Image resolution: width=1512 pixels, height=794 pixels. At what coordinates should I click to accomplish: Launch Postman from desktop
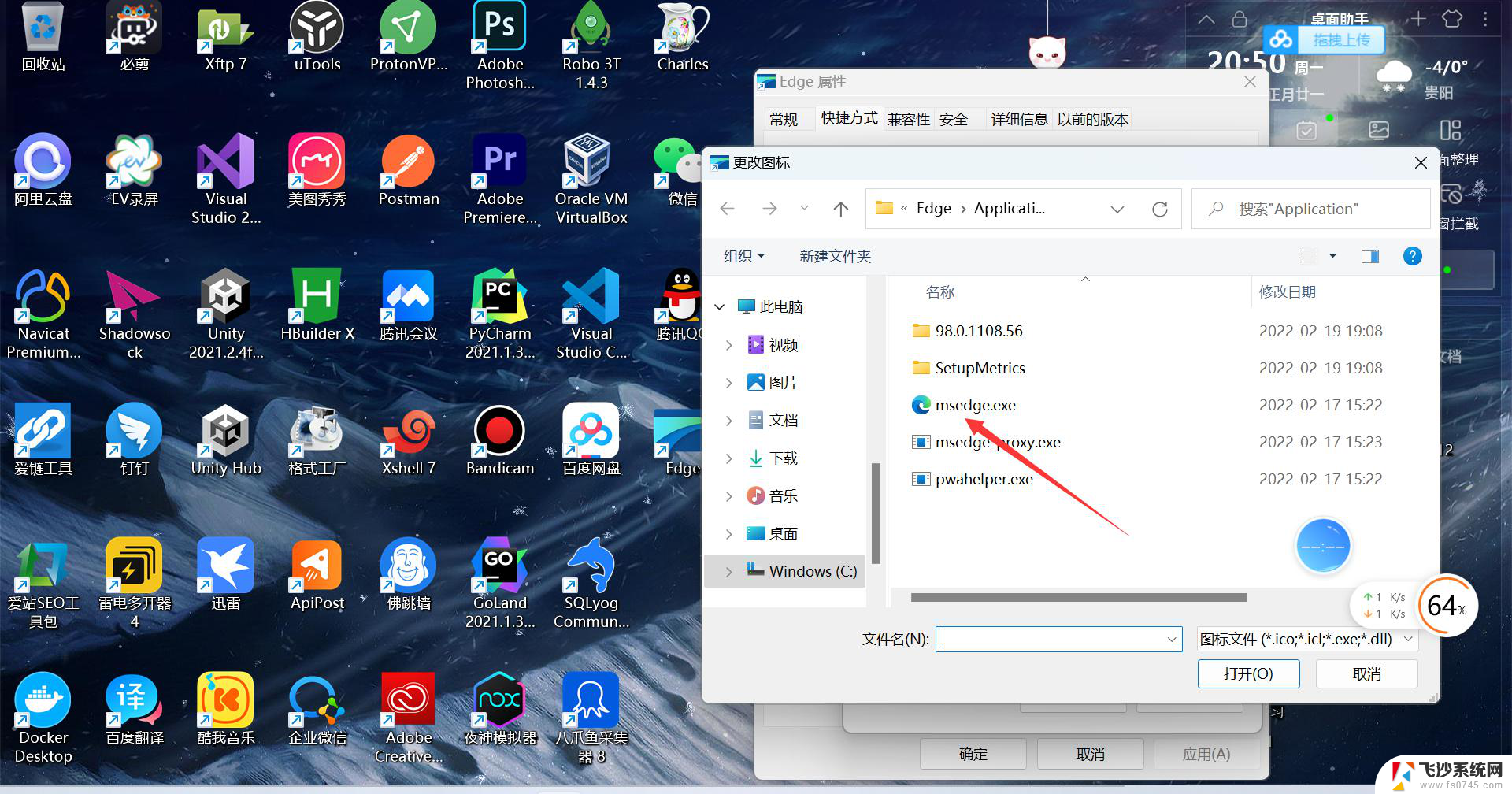pyautogui.click(x=409, y=172)
